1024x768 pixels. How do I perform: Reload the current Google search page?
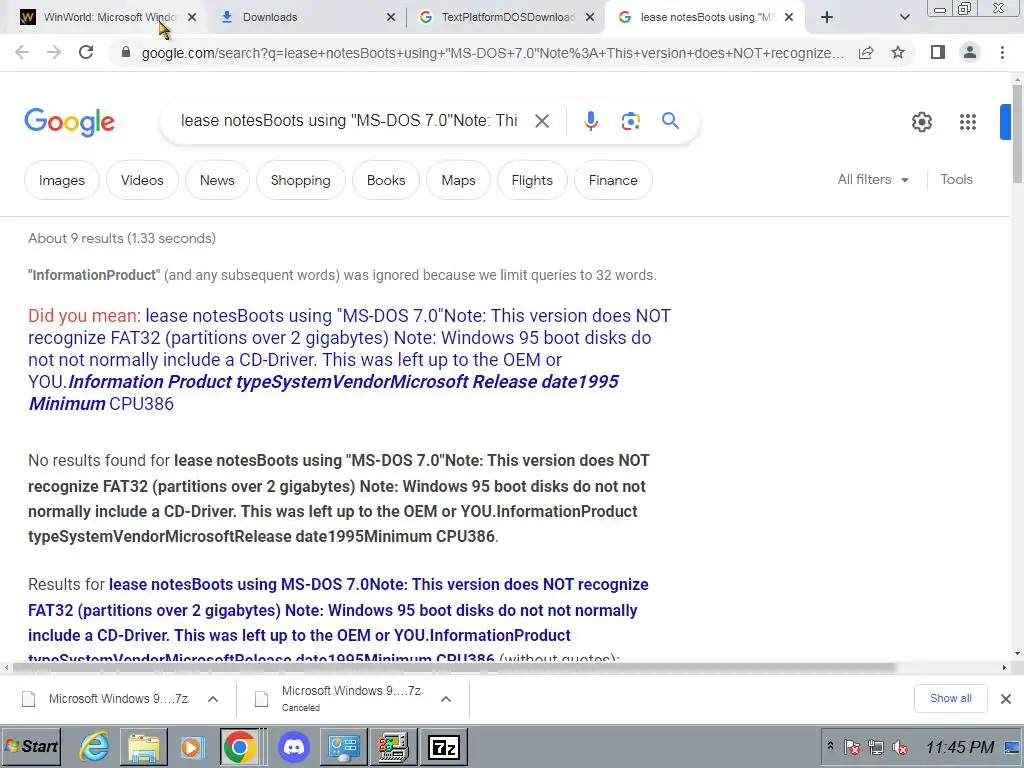point(86,52)
